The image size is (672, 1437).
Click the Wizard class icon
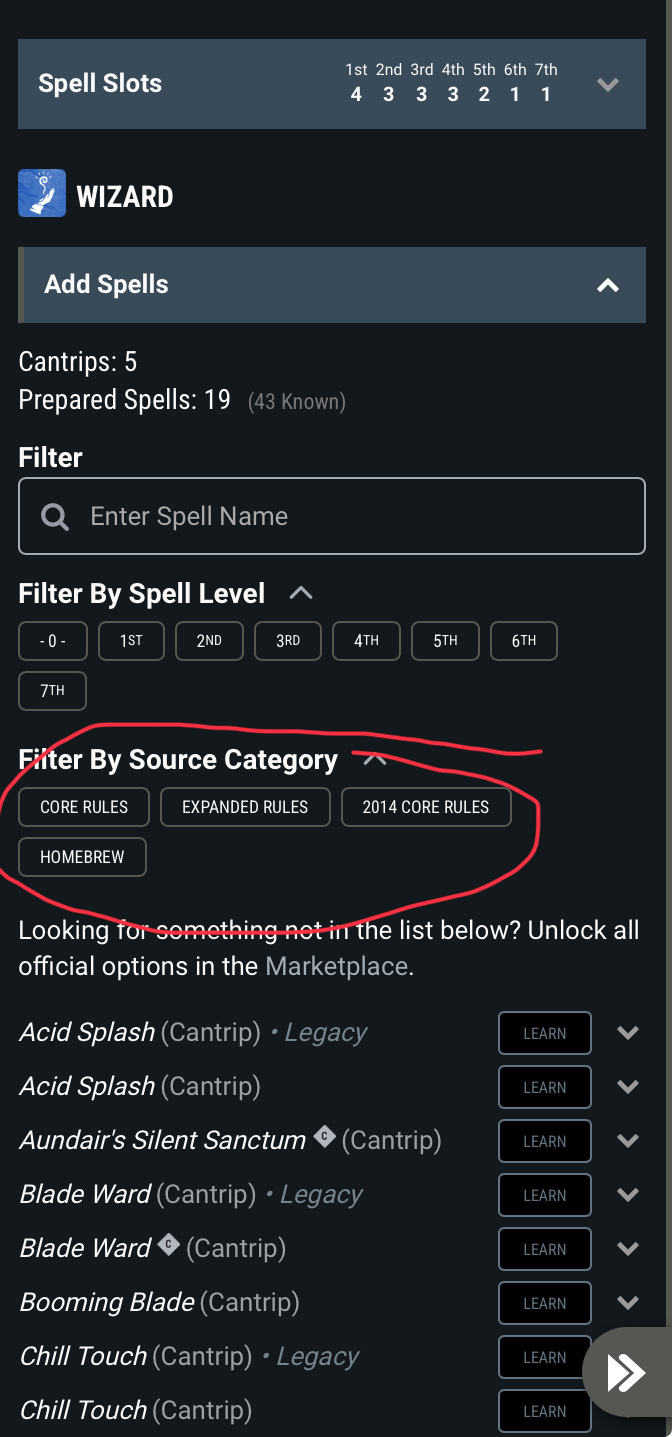point(42,193)
